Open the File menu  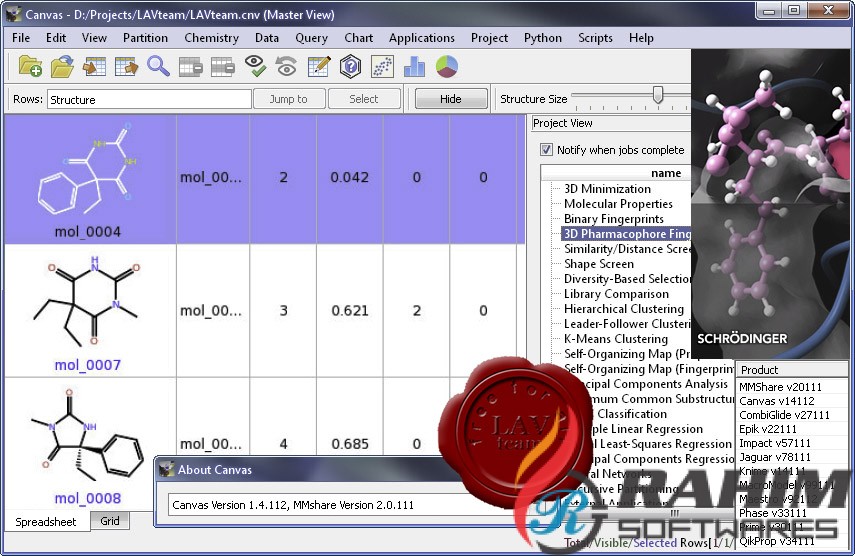pos(21,38)
